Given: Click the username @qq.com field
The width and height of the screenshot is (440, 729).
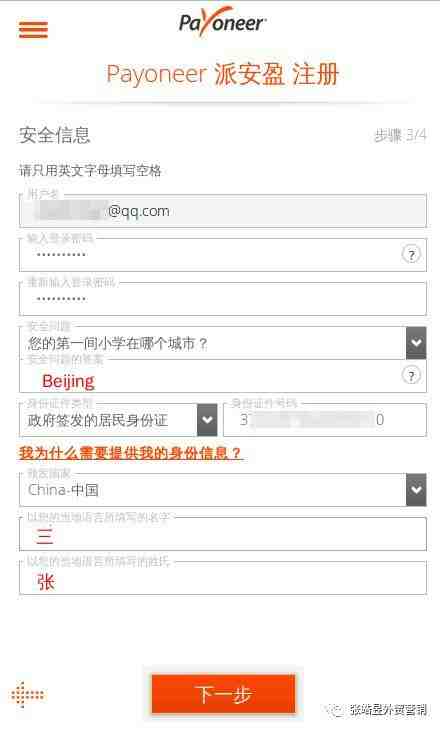Looking at the screenshot, I should pos(223,211).
